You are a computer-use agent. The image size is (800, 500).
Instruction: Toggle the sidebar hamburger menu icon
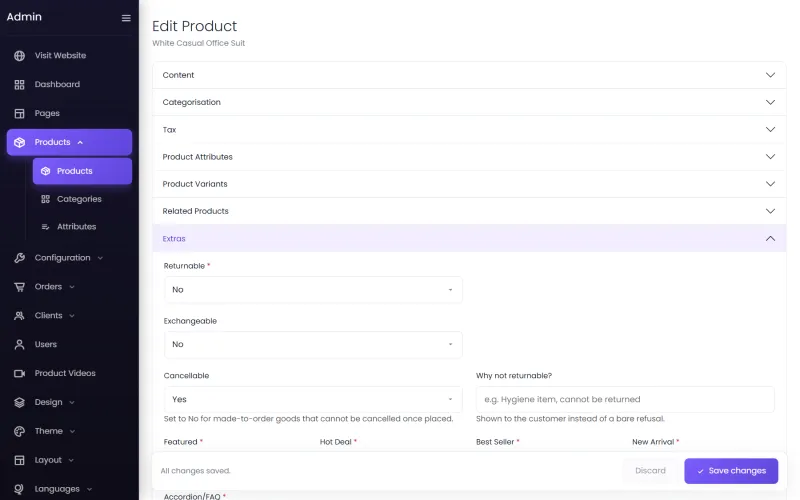point(126,18)
